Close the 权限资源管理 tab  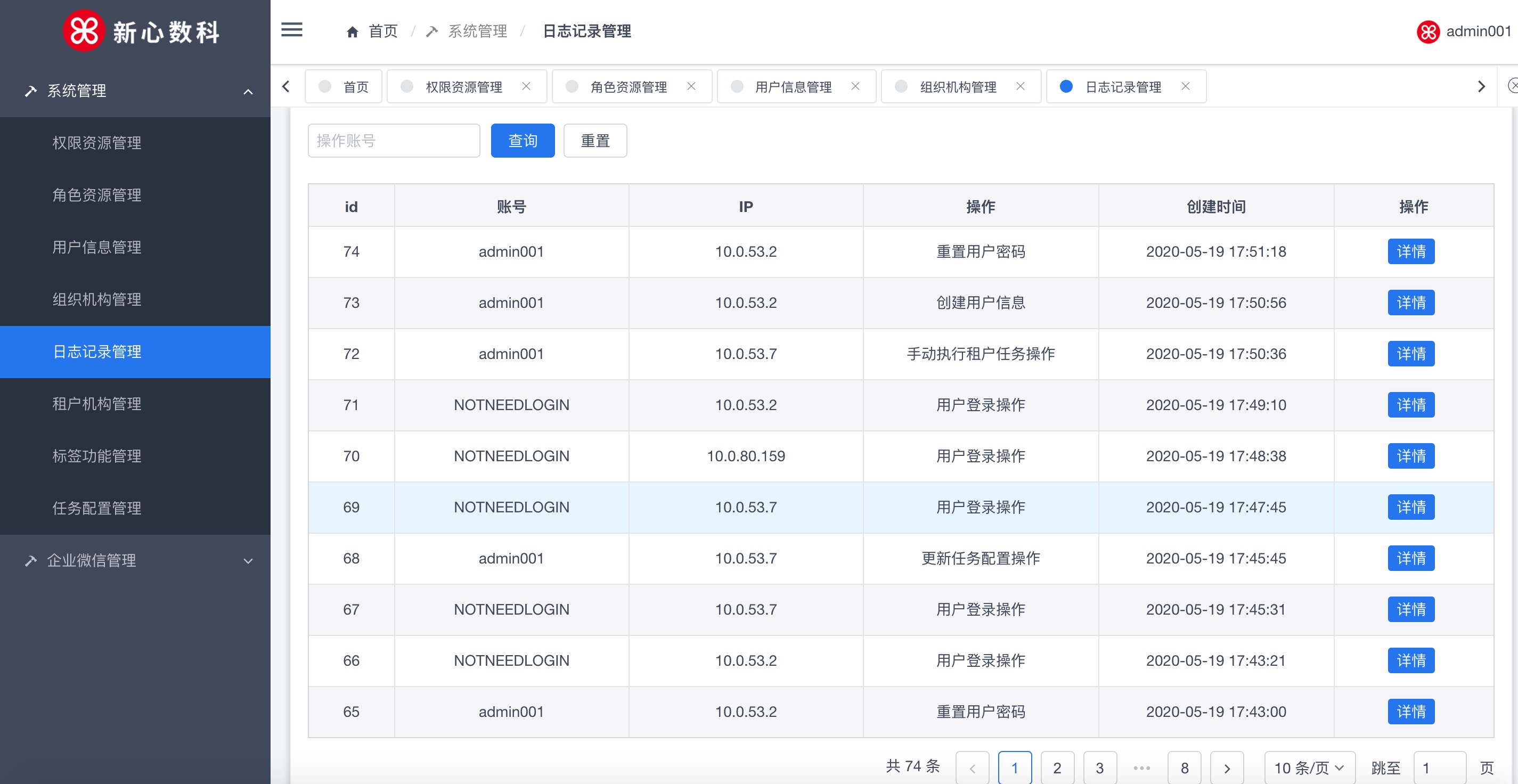(526, 87)
